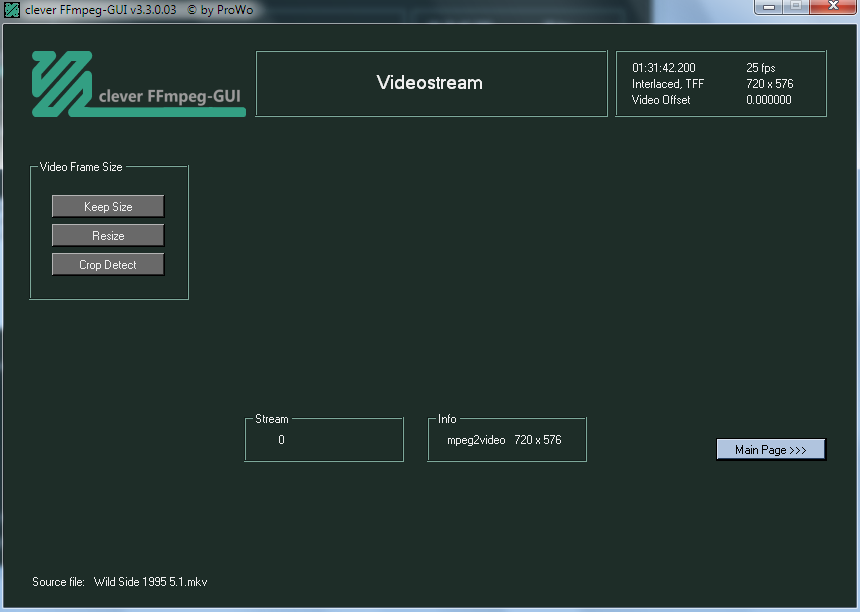Image resolution: width=860 pixels, height=612 pixels.
Task: Choose the Resize button
Action: 108,235
